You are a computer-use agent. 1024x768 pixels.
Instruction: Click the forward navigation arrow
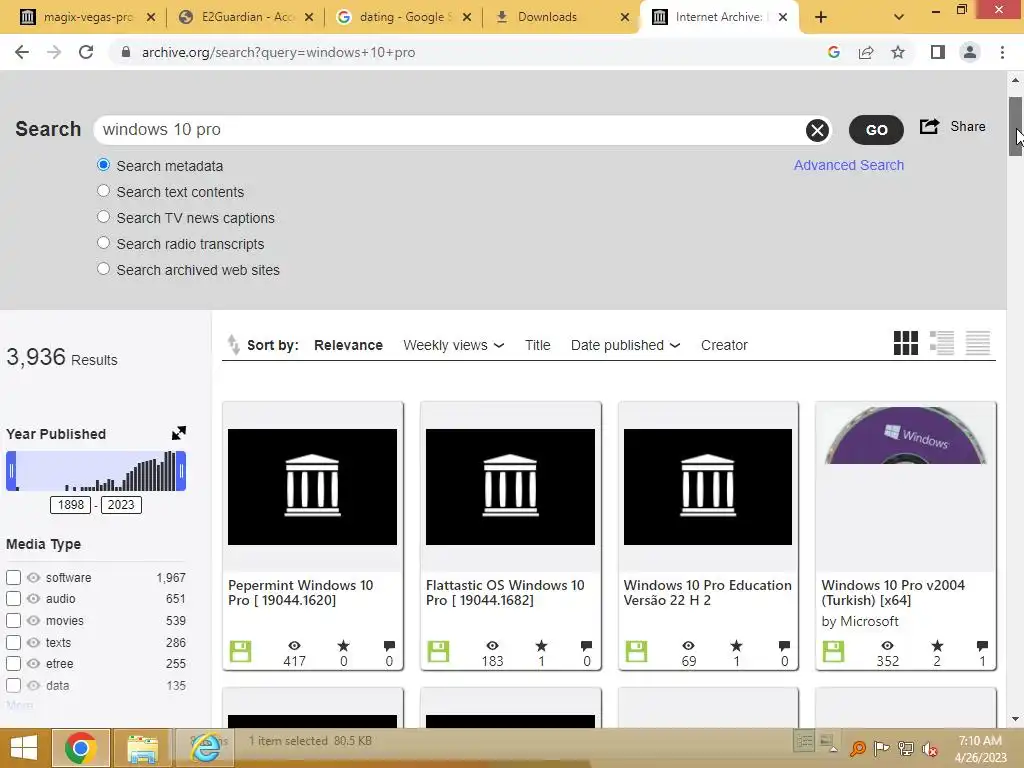click(x=54, y=52)
